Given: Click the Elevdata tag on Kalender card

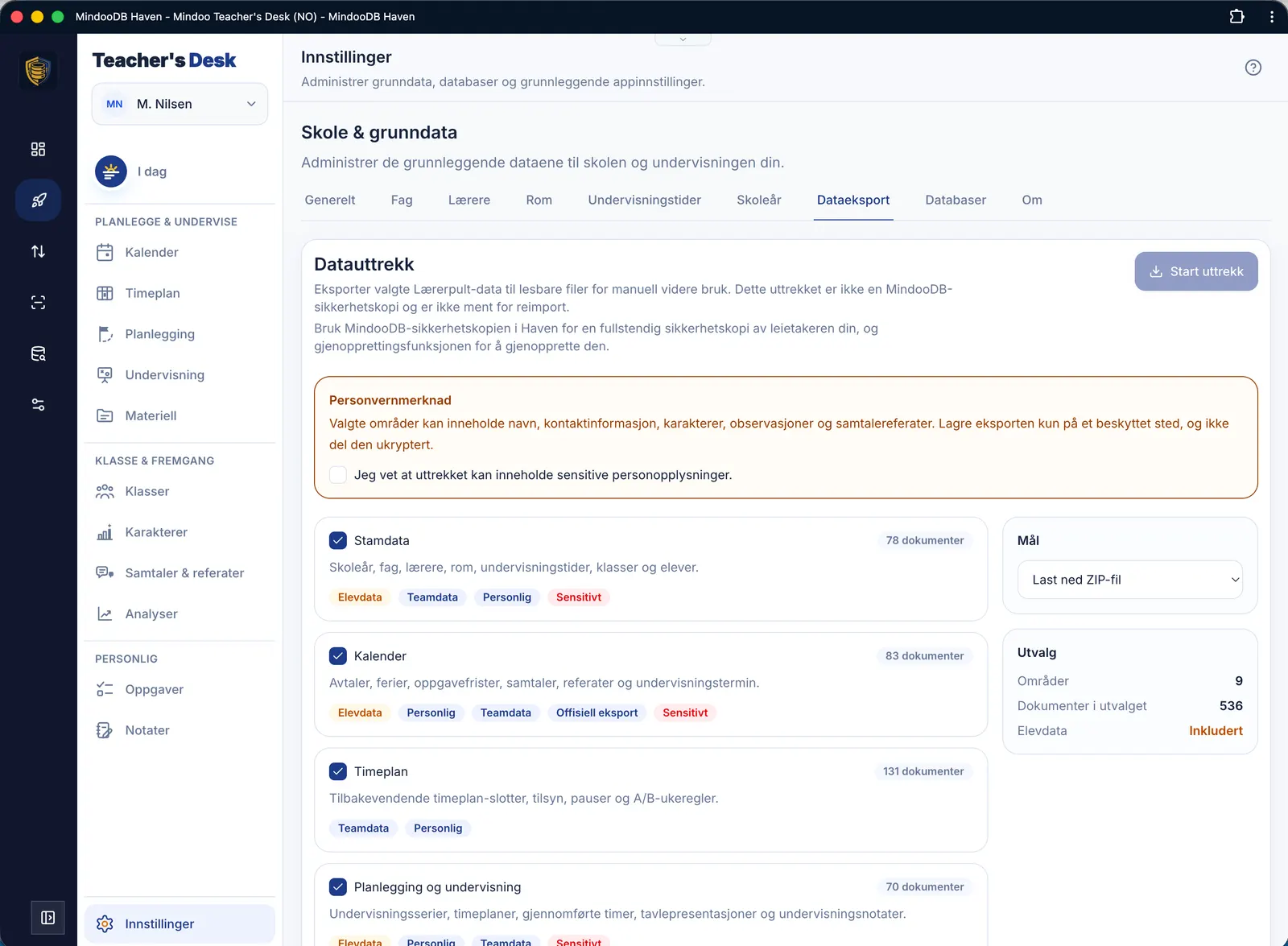Looking at the screenshot, I should coord(360,713).
